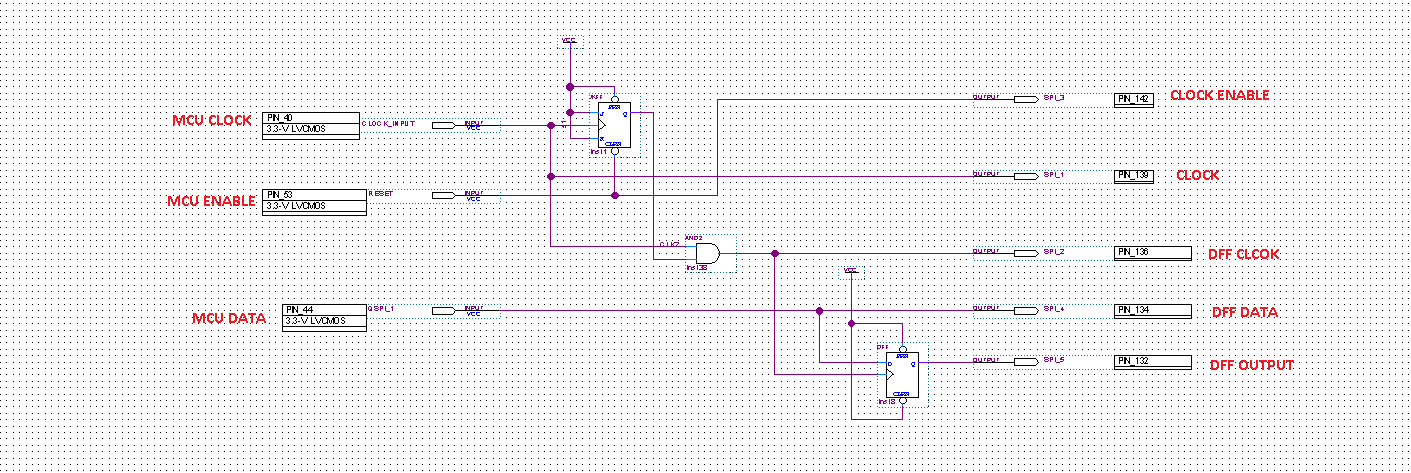
Task: Click the VCC symbol above the JKFF
Action: (x=569, y=42)
